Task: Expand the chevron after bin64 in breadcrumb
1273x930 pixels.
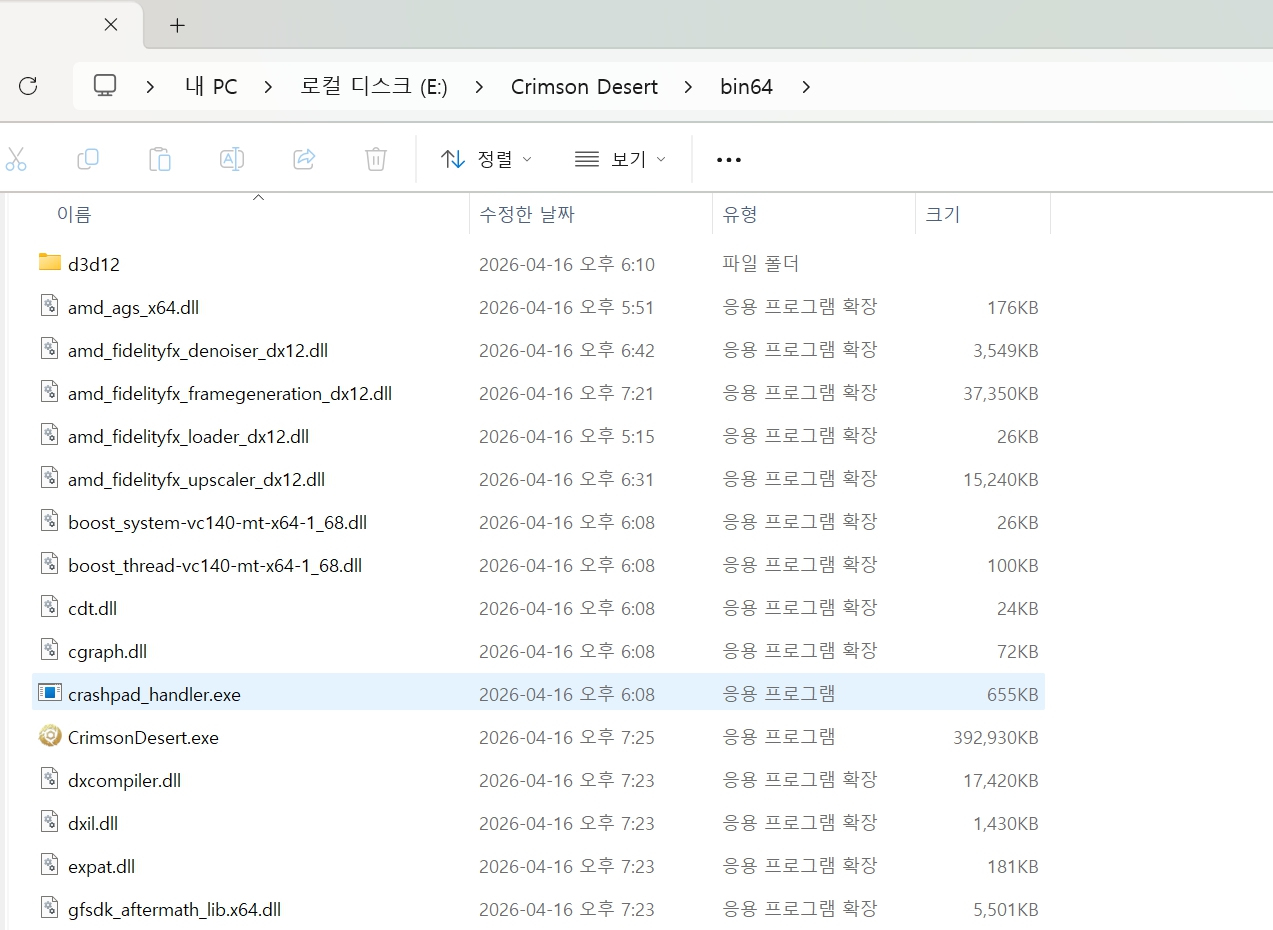Action: pyautogui.click(x=806, y=87)
